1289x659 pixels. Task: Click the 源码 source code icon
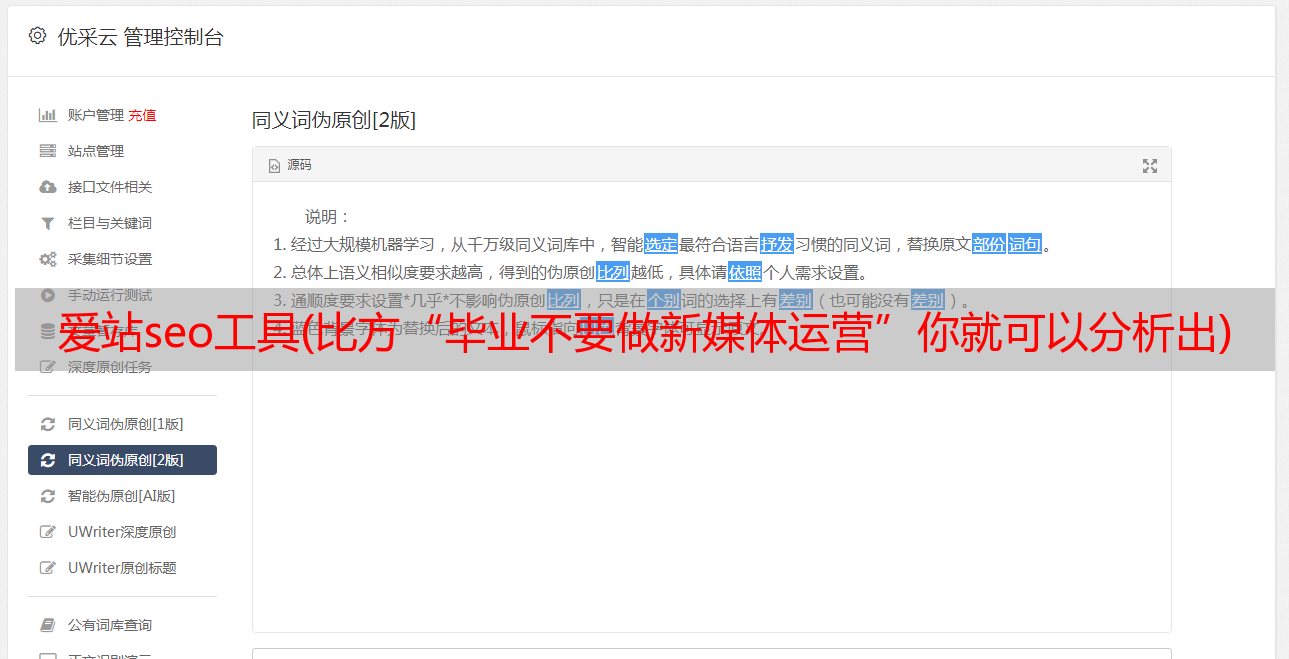274,166
